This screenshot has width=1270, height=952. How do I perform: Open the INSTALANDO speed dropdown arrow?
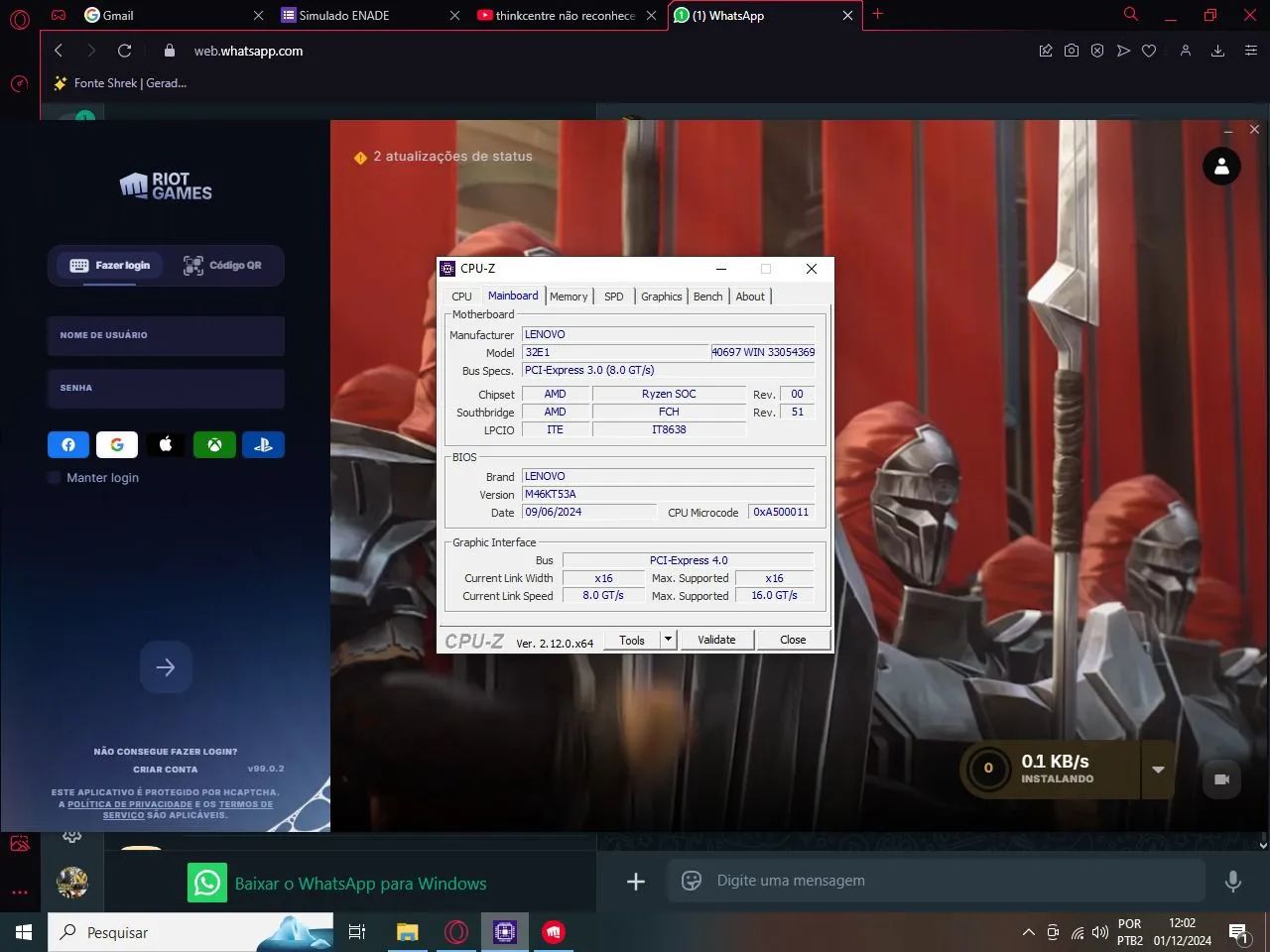[x=1158, y=770]
